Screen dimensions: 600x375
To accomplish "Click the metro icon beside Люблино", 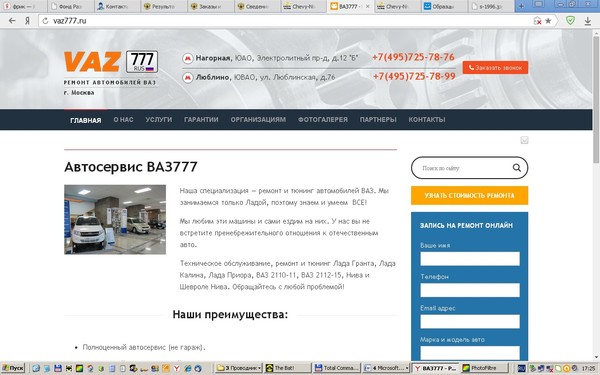I will pyautogui.click(x=188, y=78).
